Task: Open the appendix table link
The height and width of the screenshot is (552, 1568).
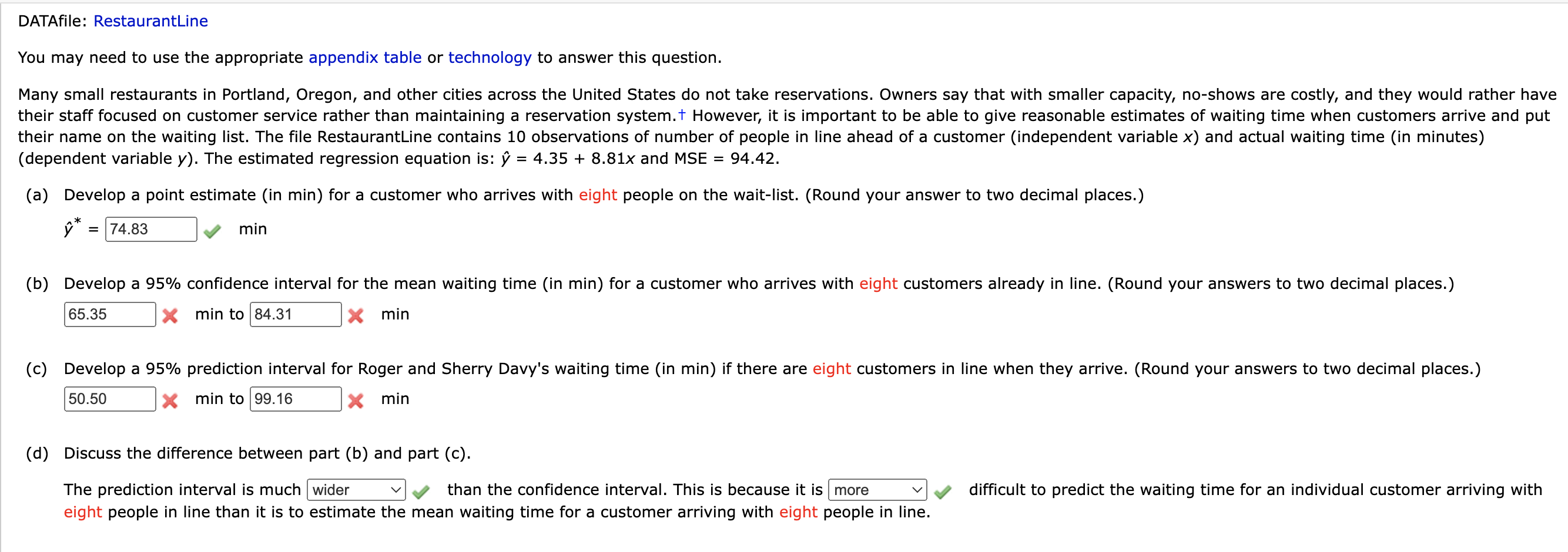Action: pyautogui.click(x=364, y=58)
